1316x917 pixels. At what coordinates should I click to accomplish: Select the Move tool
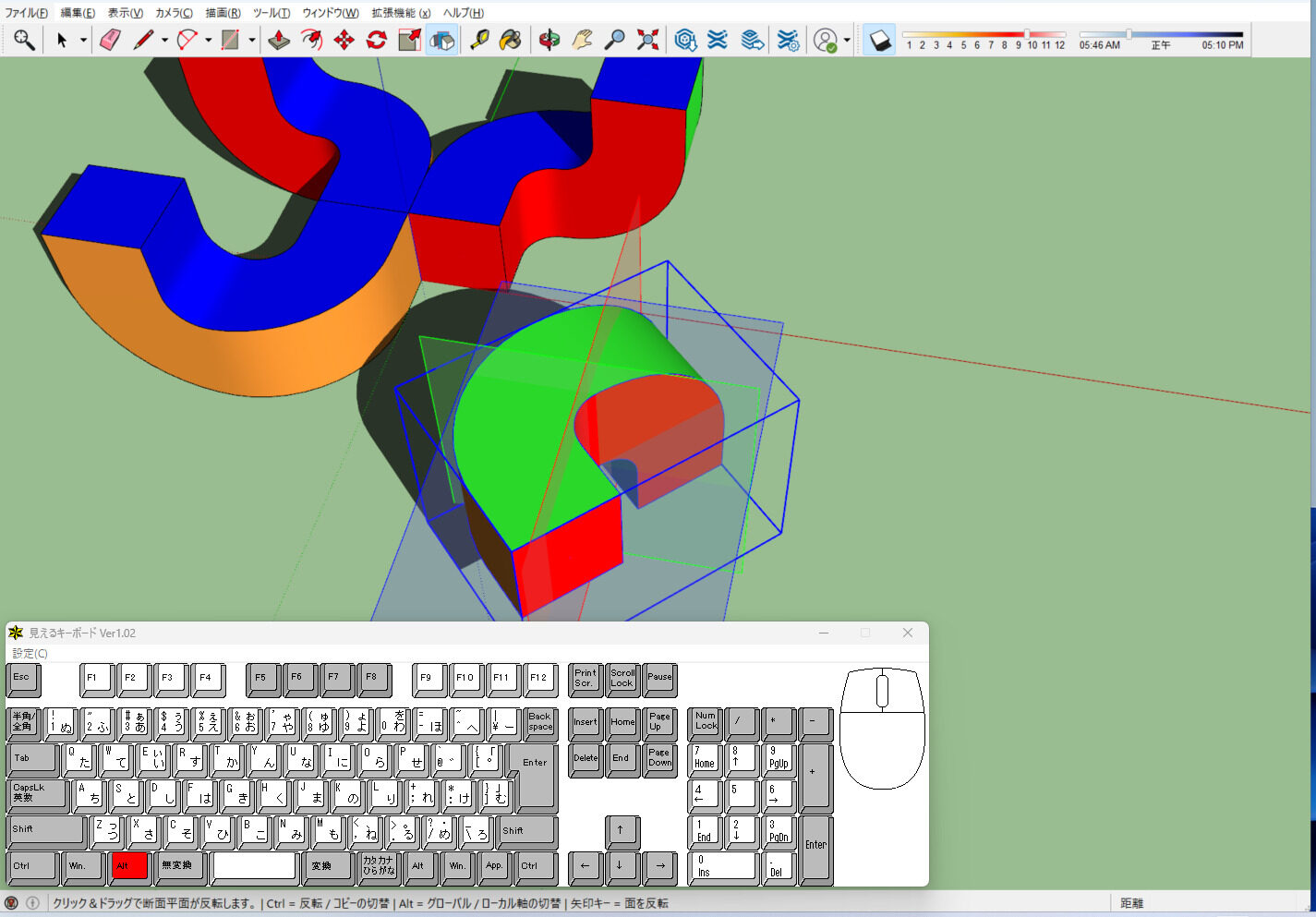coord(344,40)
